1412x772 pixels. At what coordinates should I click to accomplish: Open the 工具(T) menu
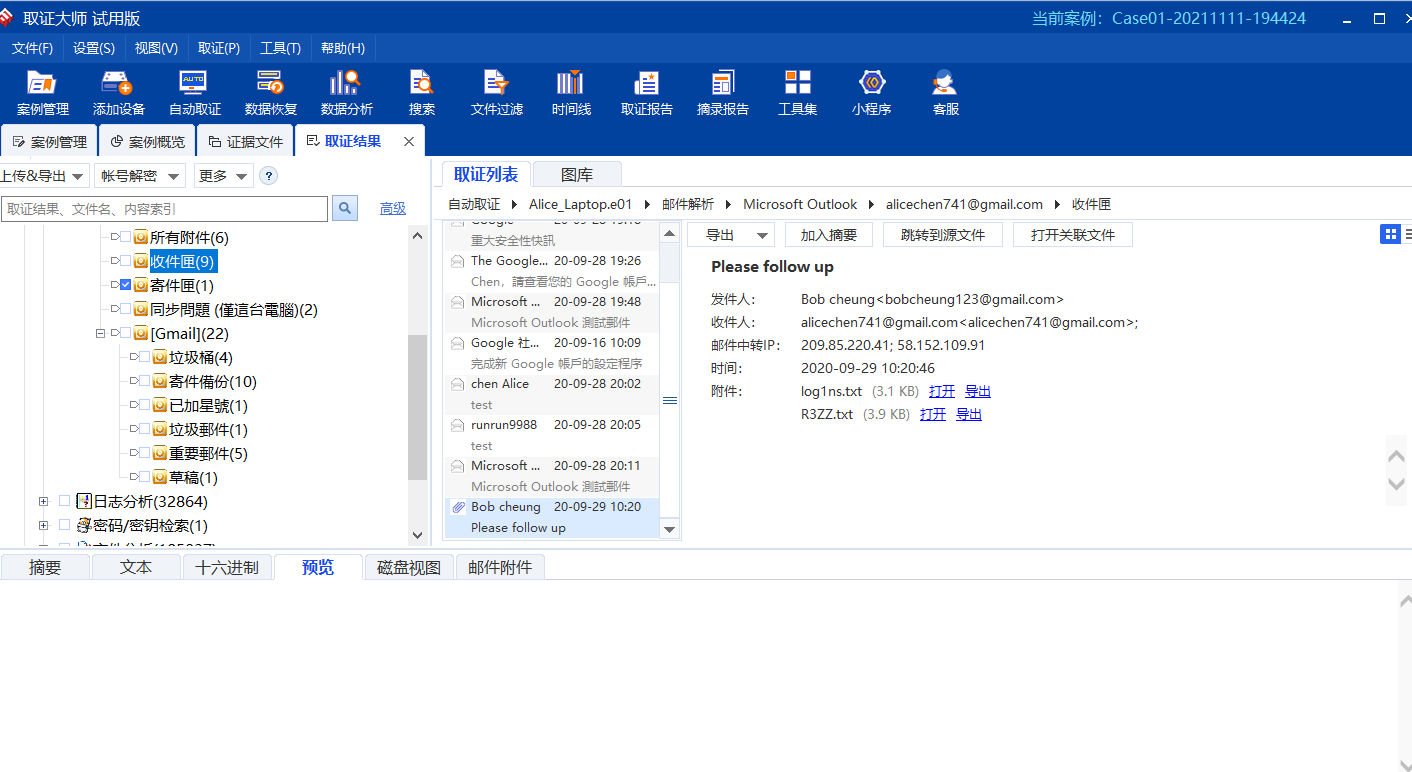pyautogui.click(x=280, y=47)
